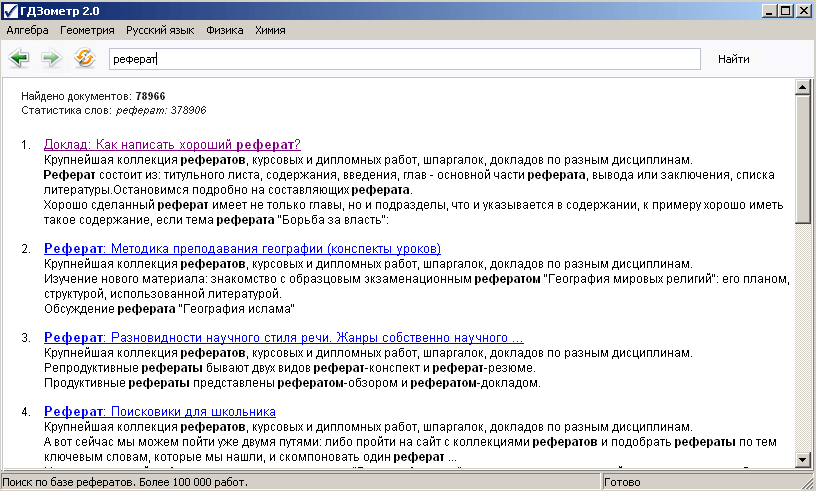The image size is (816, 491).
Task: Click the orange refresh icon
Action: click(x=84, y=58)
